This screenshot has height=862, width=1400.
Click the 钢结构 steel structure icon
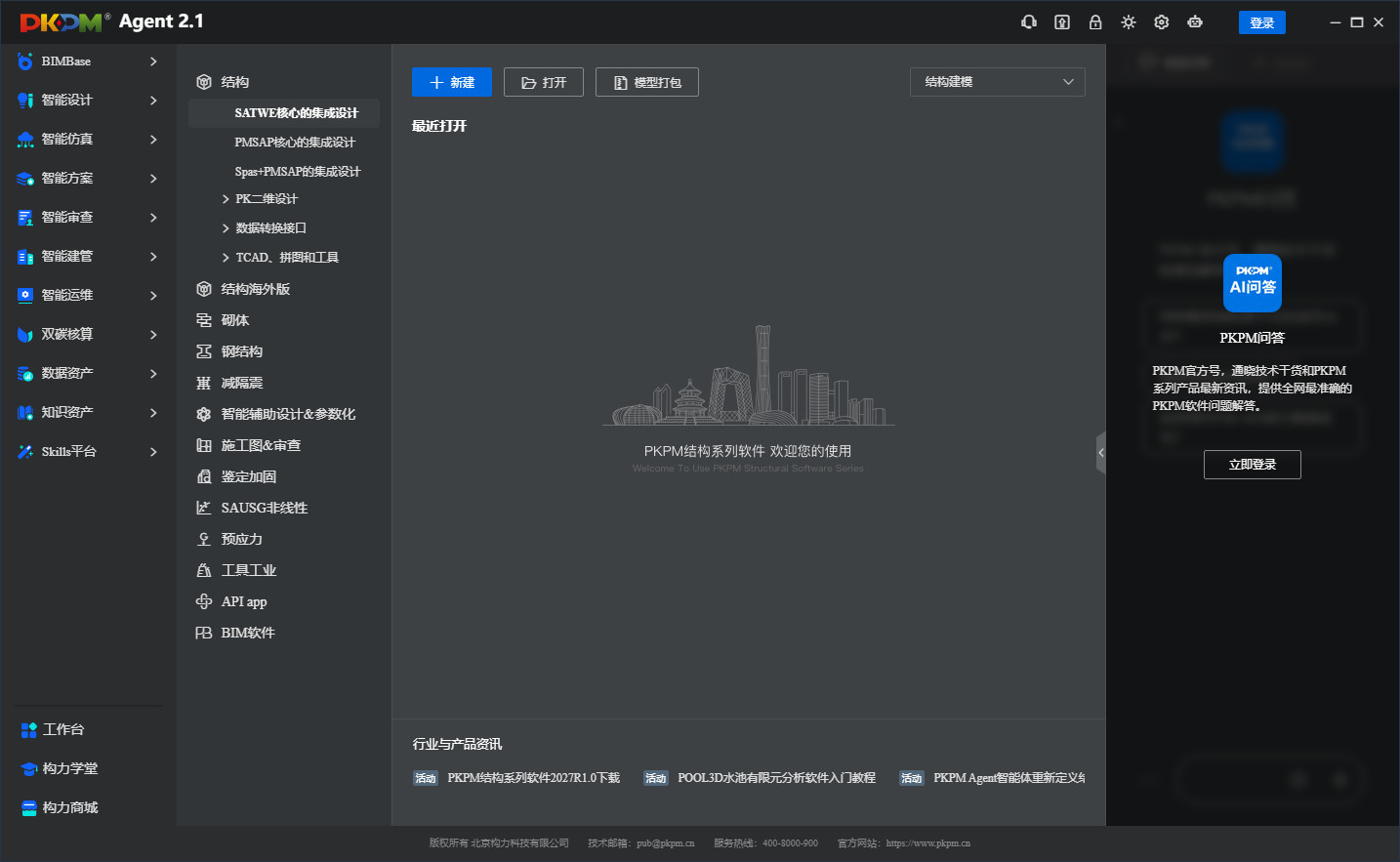click(x=204, y=351)
